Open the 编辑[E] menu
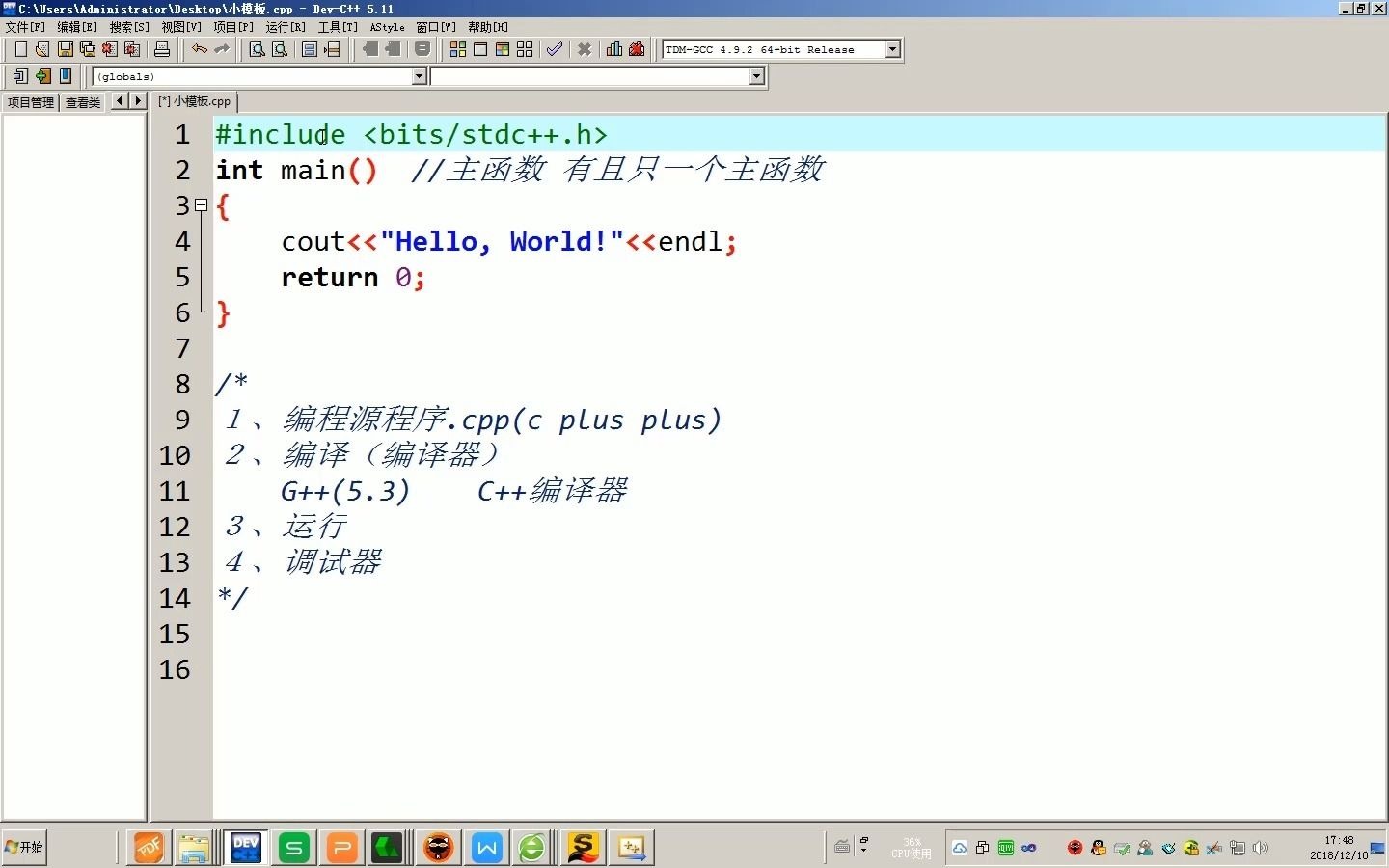The height and width of the screenshot is (868, 1389). (77, 27)
